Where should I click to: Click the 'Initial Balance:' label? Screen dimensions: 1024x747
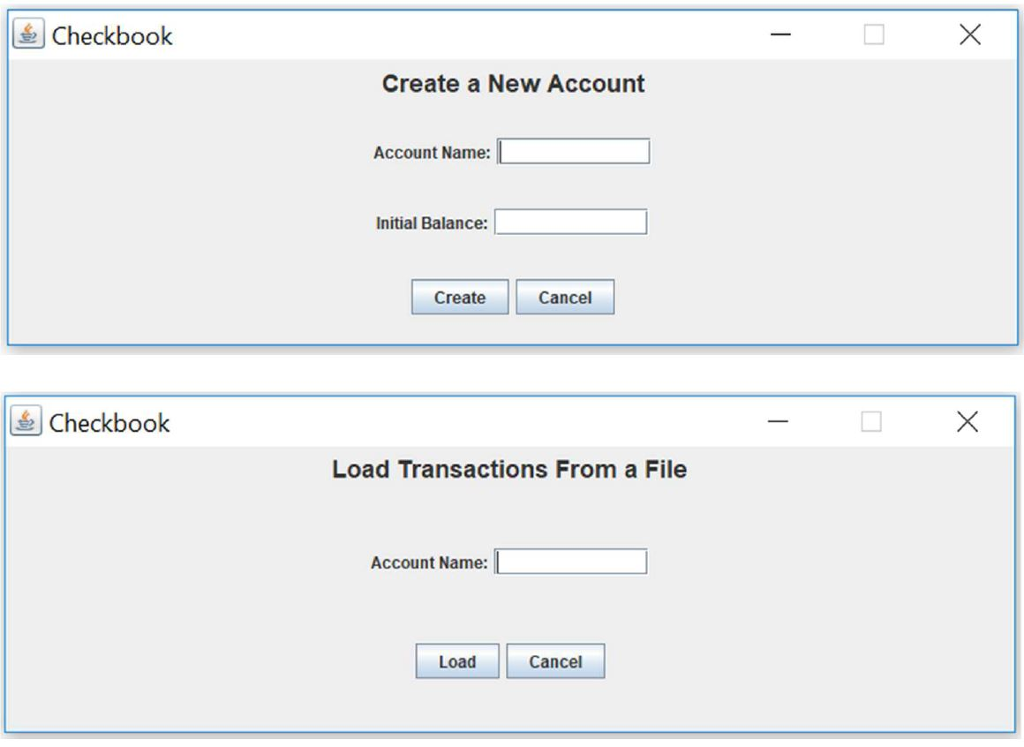(x=432, y=223)
